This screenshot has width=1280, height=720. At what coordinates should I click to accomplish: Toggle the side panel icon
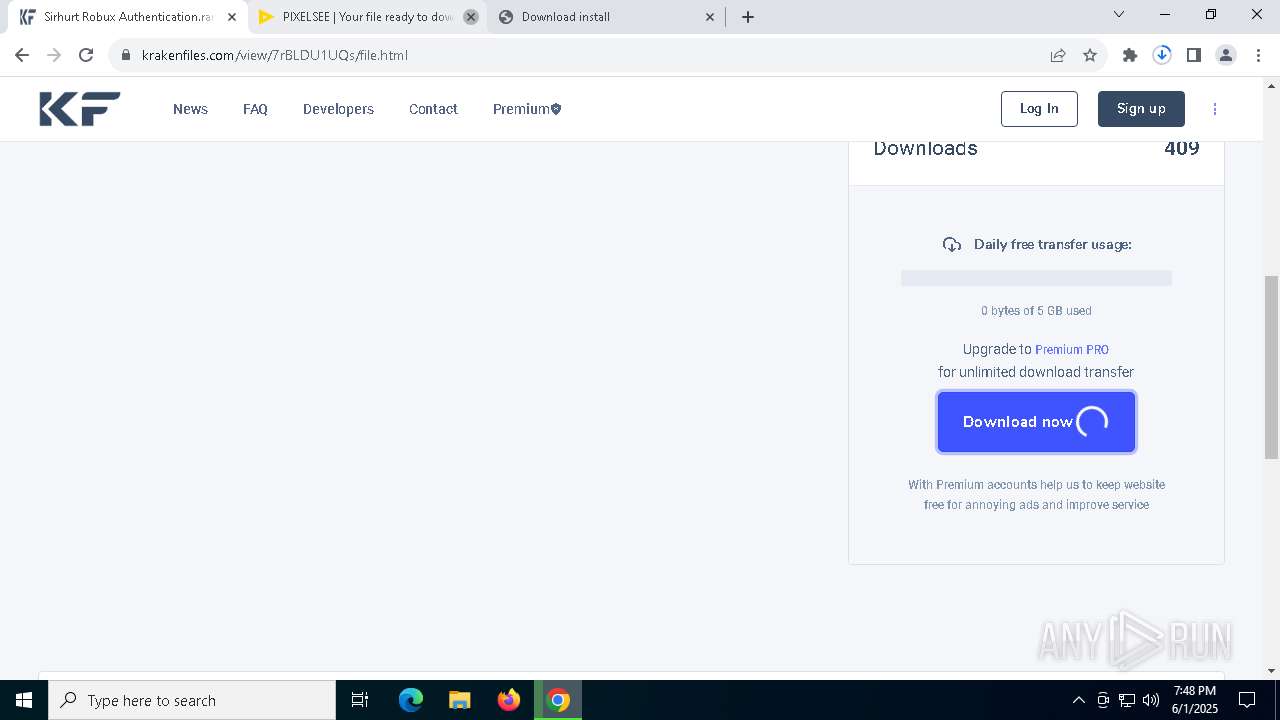tap(1194, 55)
